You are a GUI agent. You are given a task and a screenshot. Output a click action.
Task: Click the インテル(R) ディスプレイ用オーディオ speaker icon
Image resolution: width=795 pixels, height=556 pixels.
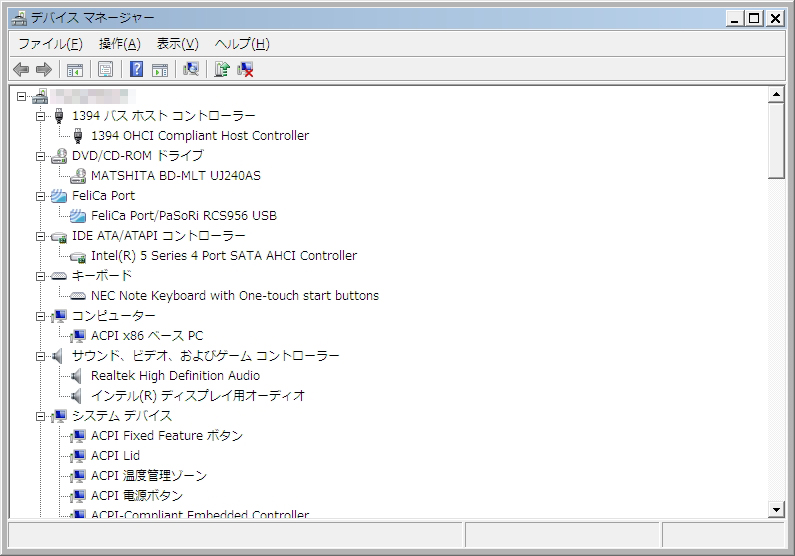[77, 396]
